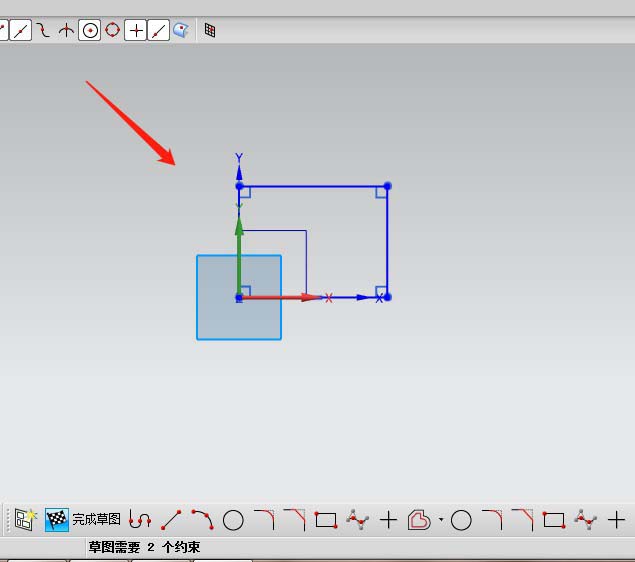Toggle the Control Point snap icon
This screenshot has height=562, width=635.
click(x=43, y=30)
